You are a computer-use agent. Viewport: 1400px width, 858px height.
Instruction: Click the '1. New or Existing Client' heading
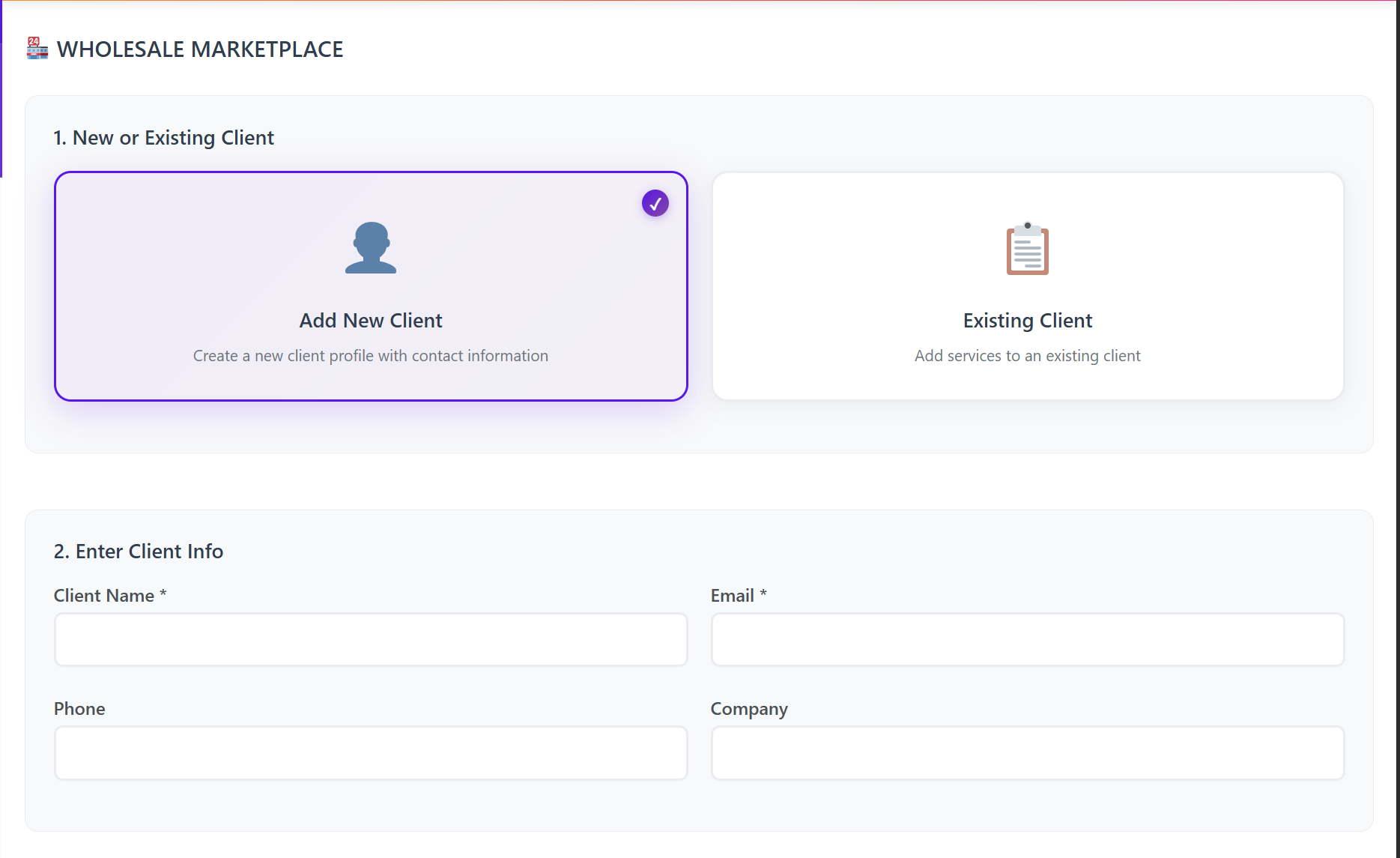click(163, 138)
